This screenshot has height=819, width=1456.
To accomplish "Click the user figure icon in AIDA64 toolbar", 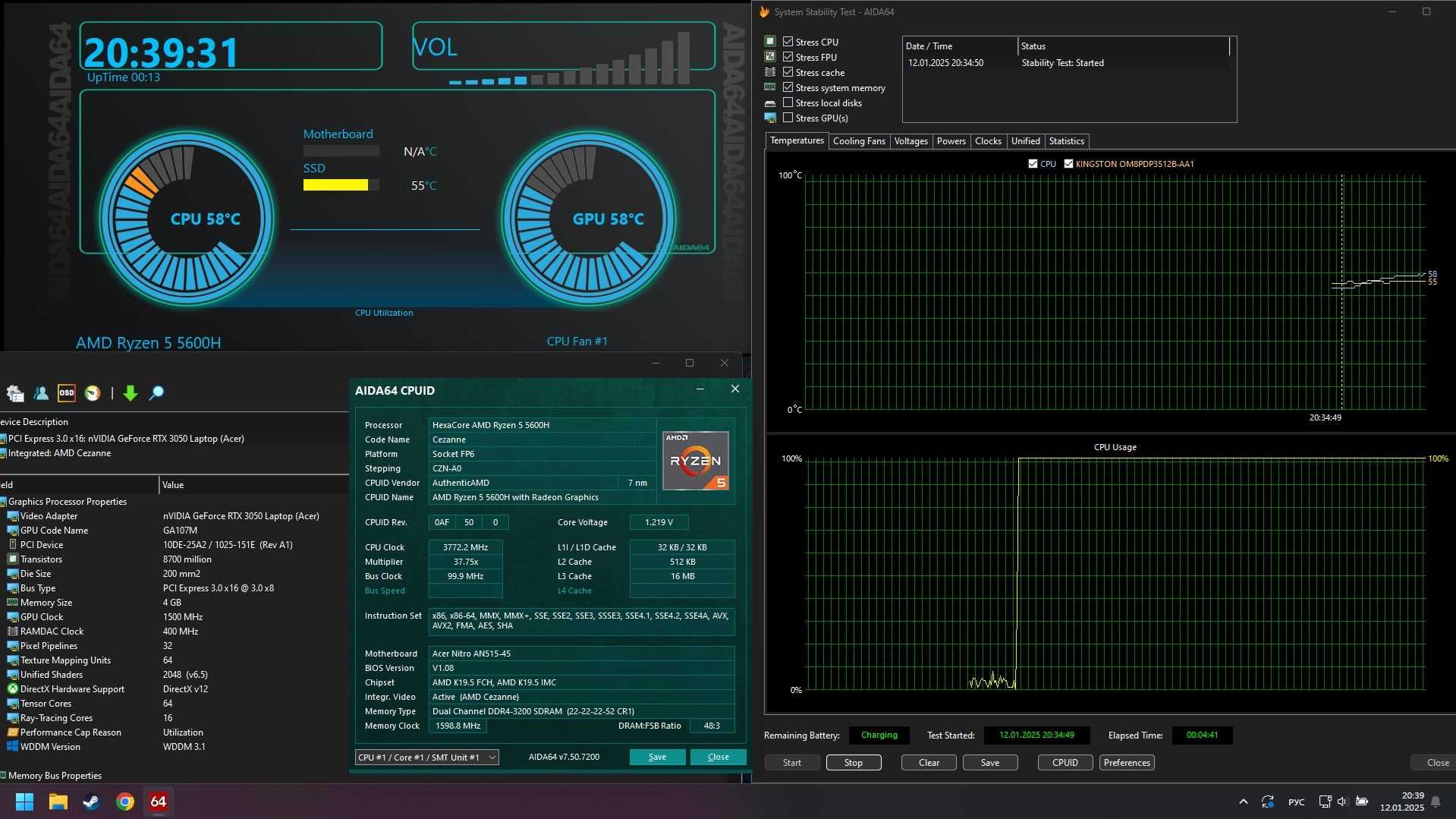I will [x=41, y=392].
